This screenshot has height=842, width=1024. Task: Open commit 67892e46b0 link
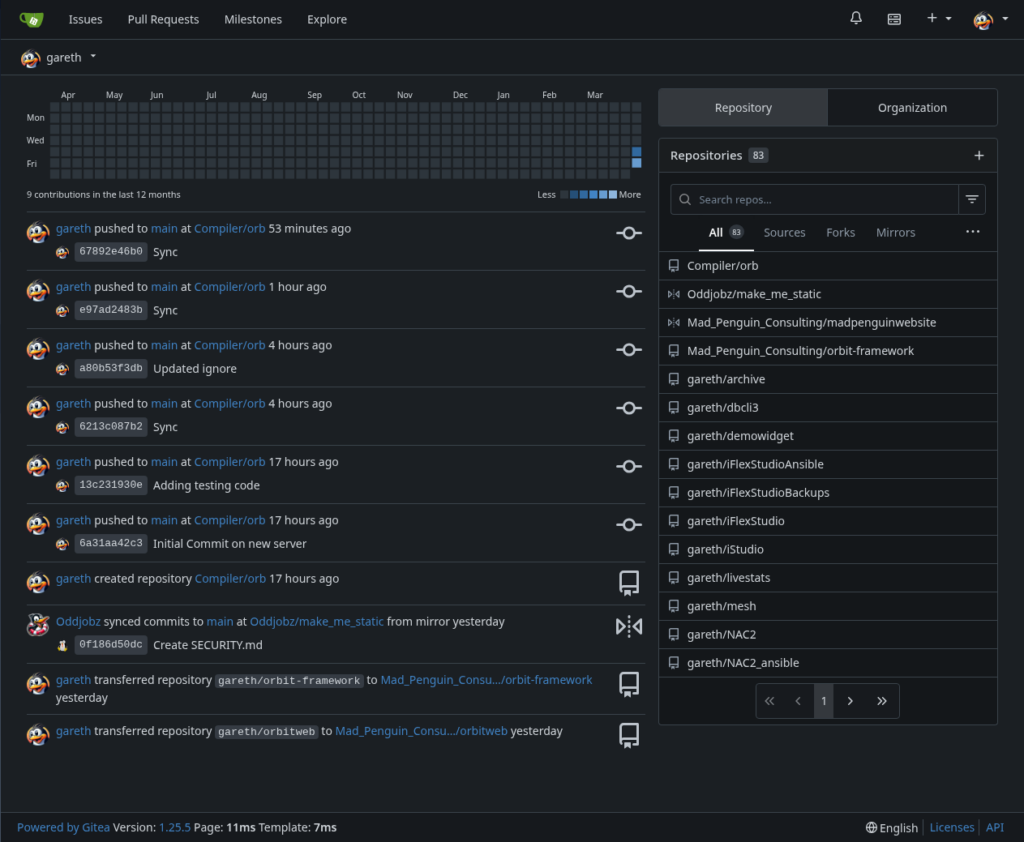tap(111, 252)
